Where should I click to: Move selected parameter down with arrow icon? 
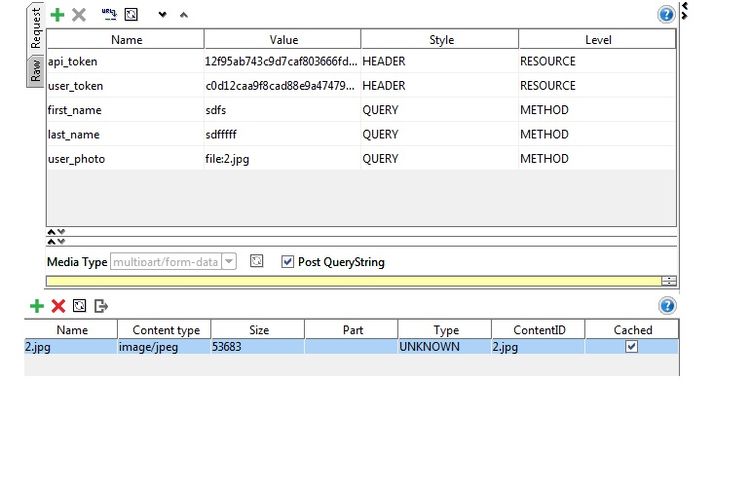pyautogui.click(x=162, y=15)
